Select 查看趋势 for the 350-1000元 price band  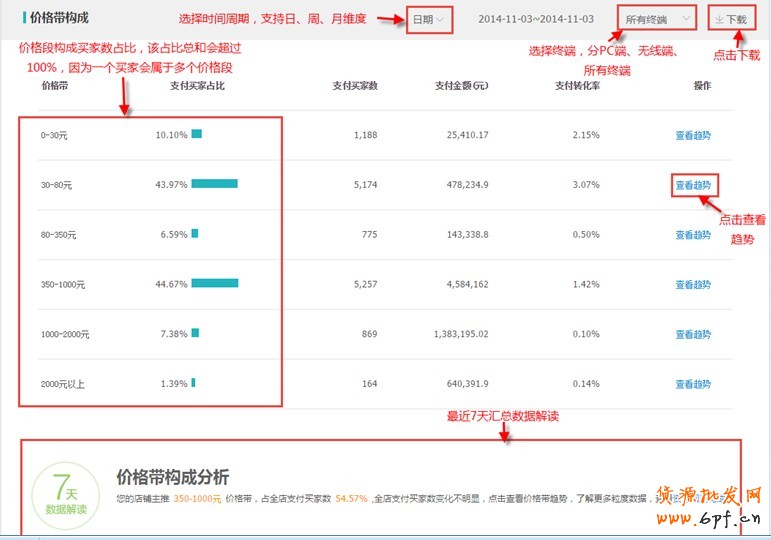click(x=692, y=284)
